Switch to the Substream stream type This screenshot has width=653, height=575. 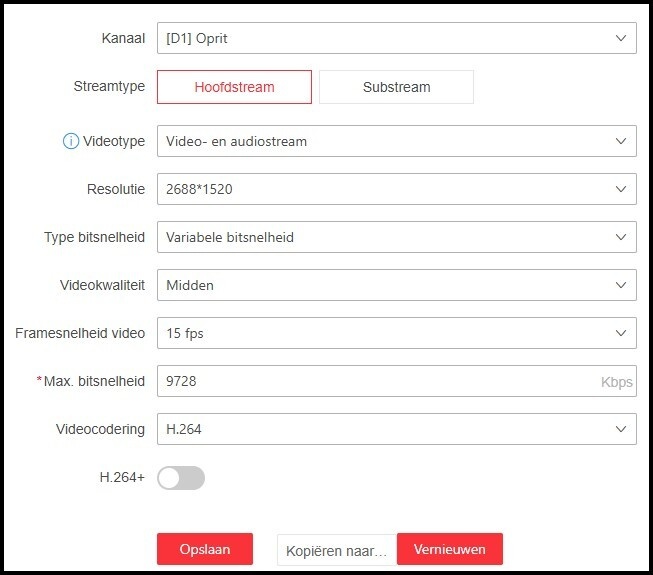[396, 87]
